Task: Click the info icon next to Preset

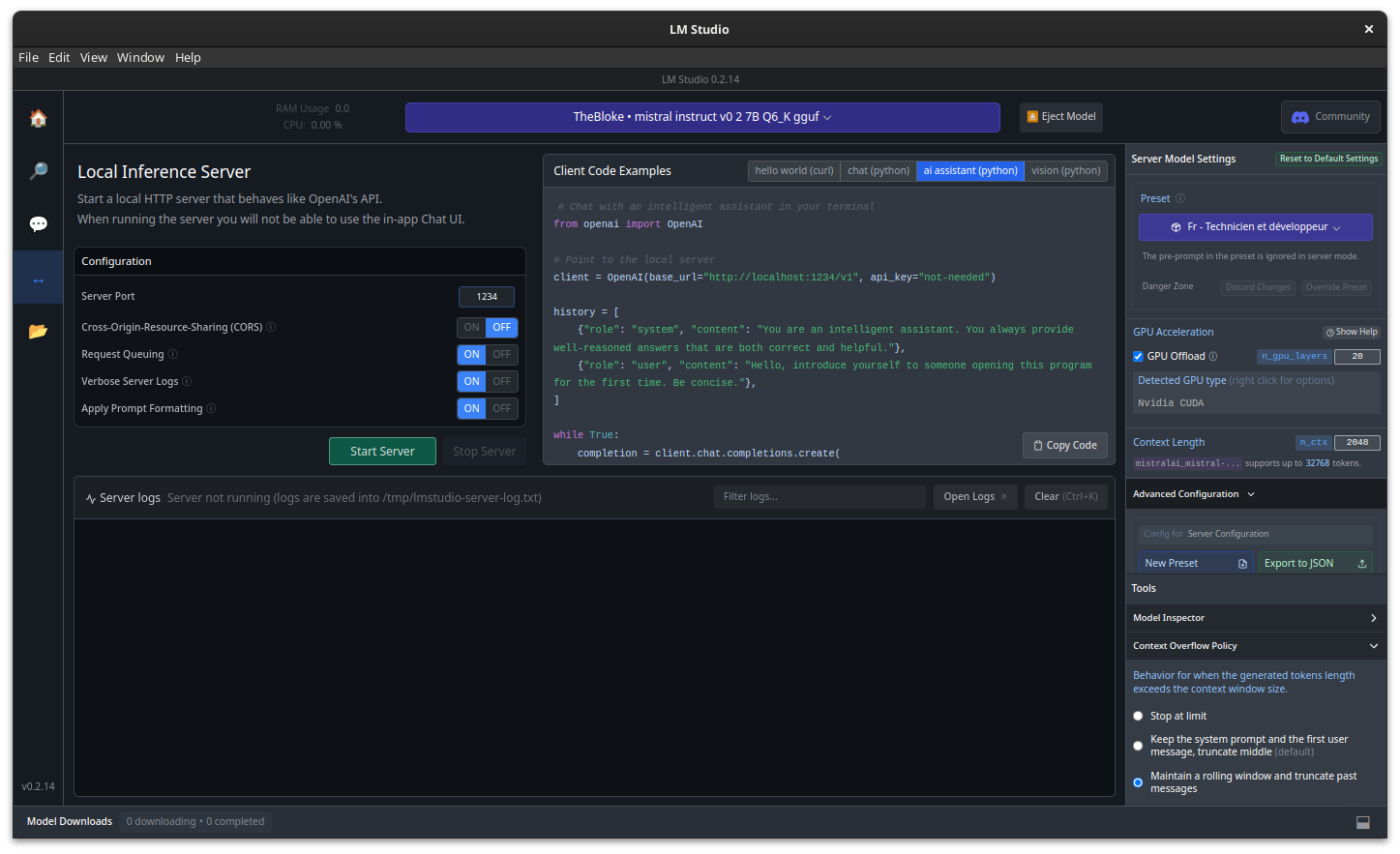Action: (1180, 198)
